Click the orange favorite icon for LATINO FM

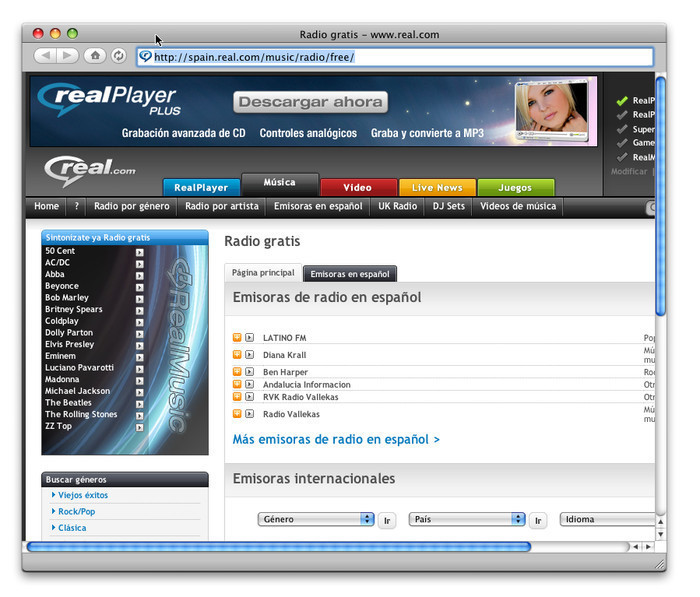coord(237,337)
